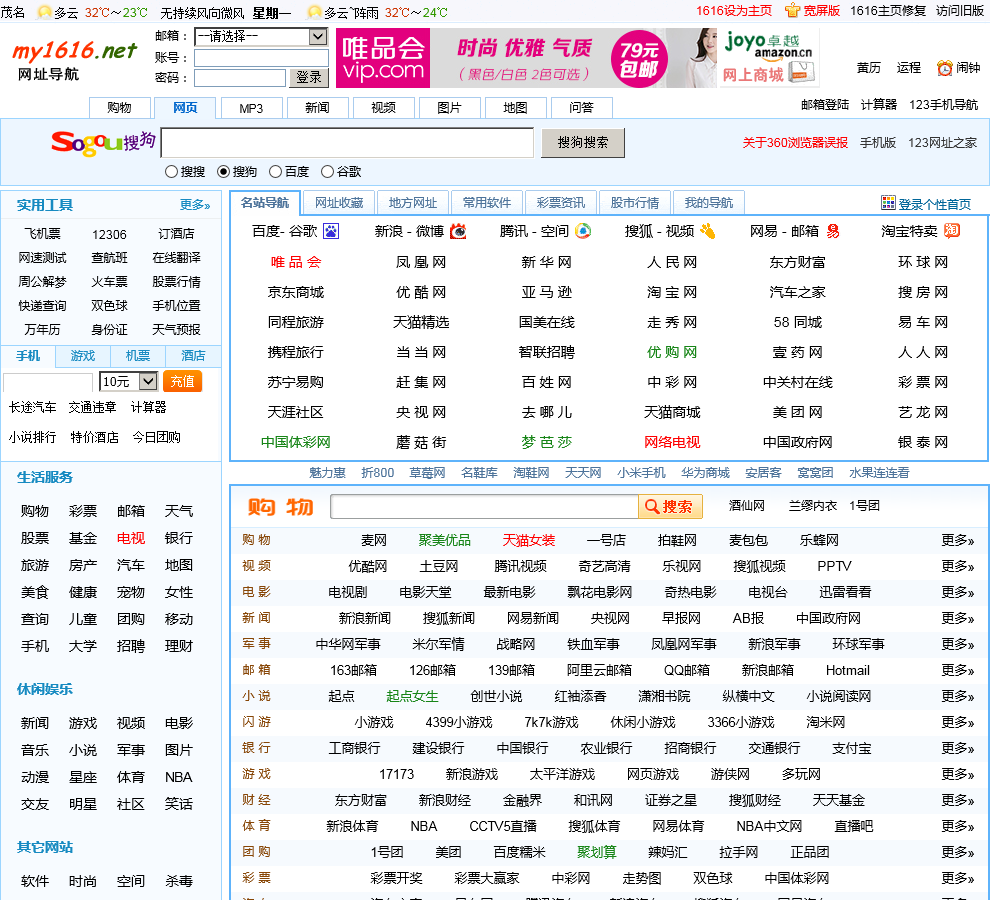Click the phone number recharge field
Screen dimensions: 990x900
tap(48, 381)
